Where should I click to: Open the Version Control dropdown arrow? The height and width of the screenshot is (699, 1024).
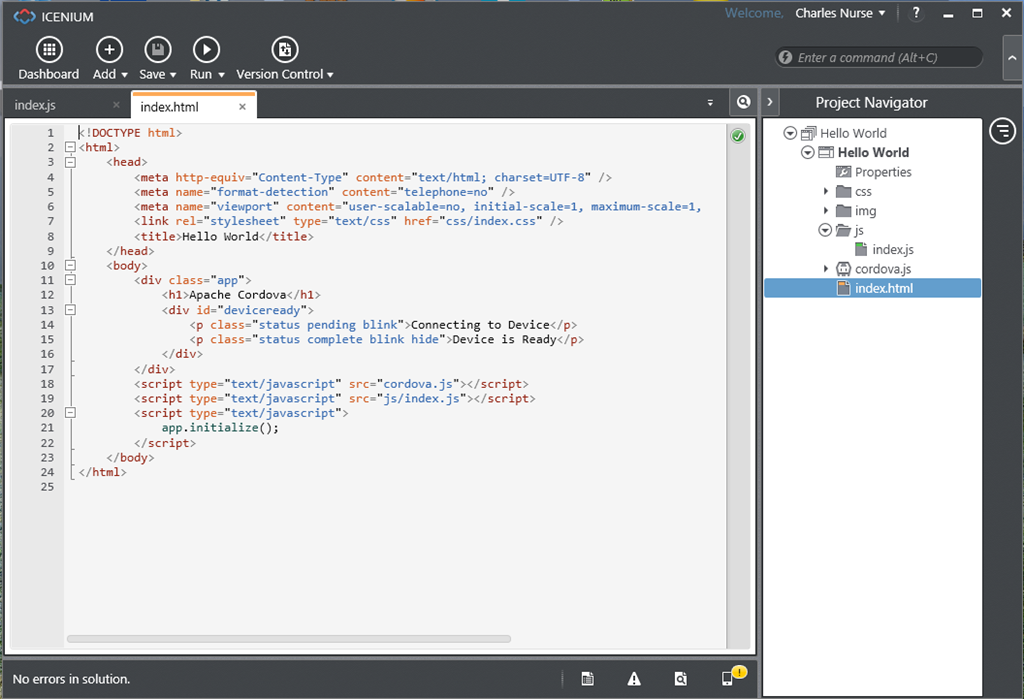pyautogui.click(x=330, y=75)
